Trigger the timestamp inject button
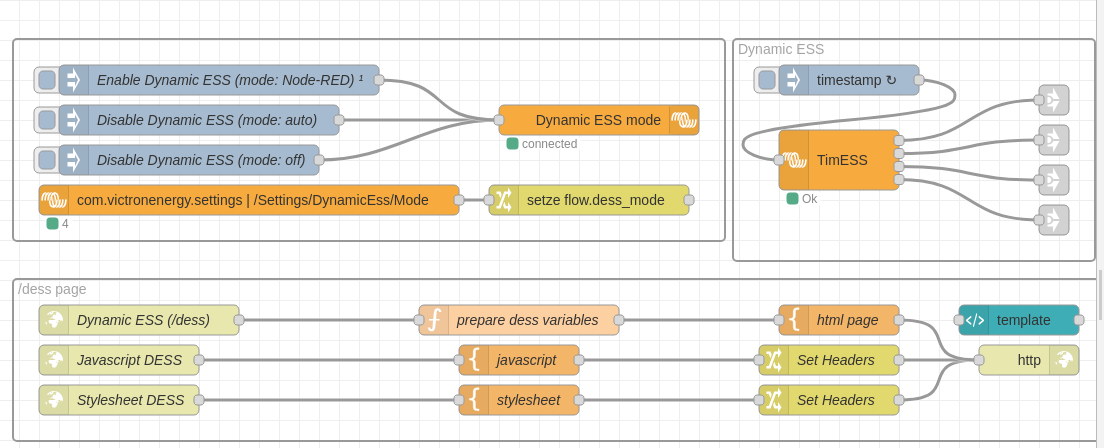 [767, 80]
